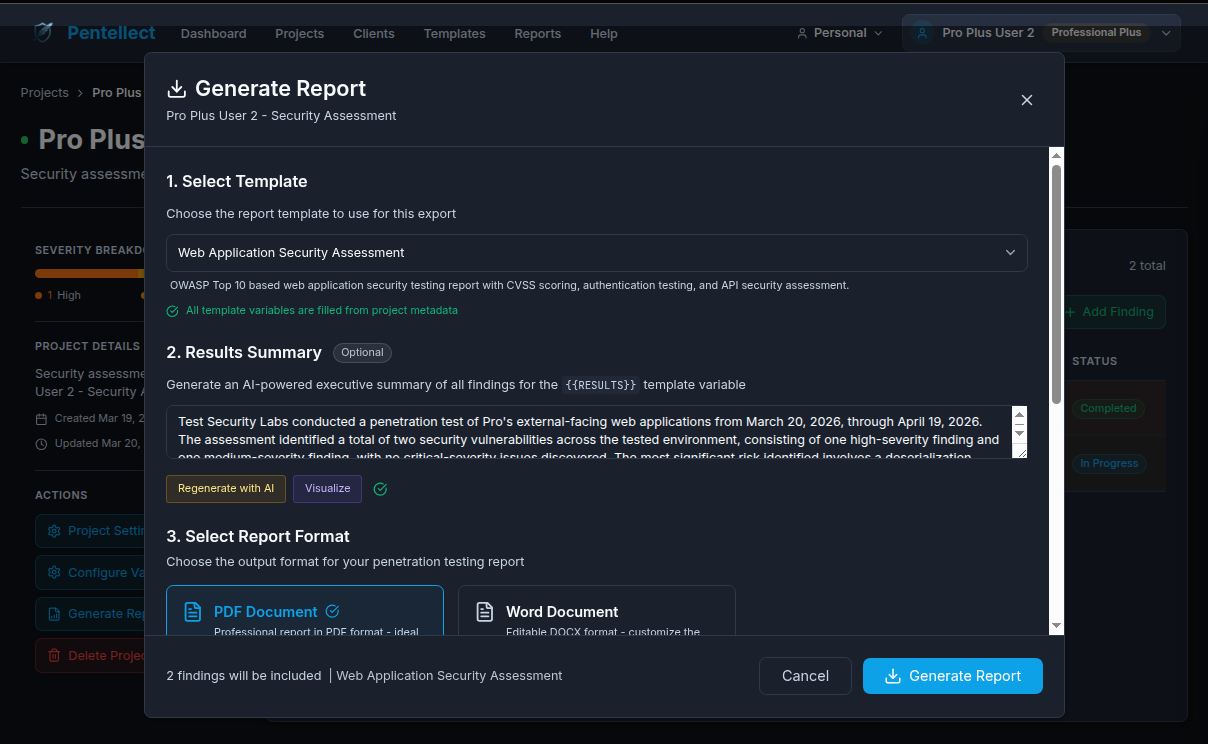The width and height of the screenshot is (1208, 744).
Task: Open the Templates nav item
Action: coord(454,33)
